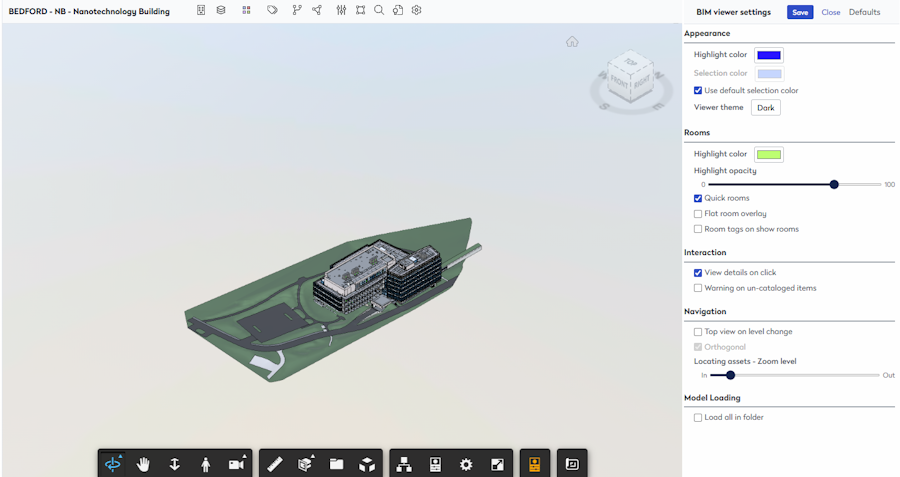Select the Pan hand tool

pyautogui.click(x=143, y=464)
